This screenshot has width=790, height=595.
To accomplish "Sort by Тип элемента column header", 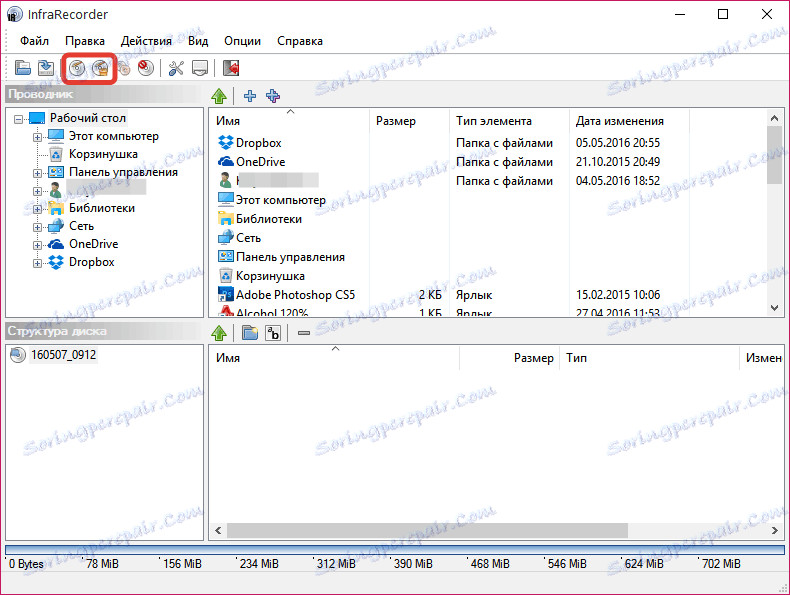I will (509, 121).
